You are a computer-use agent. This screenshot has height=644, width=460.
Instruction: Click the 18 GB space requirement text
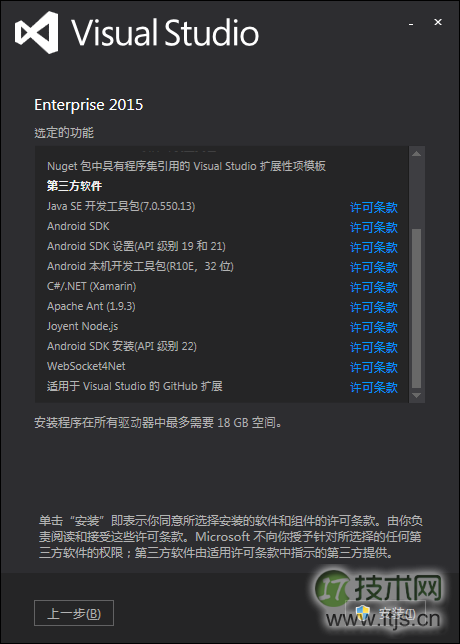(159, 423)
